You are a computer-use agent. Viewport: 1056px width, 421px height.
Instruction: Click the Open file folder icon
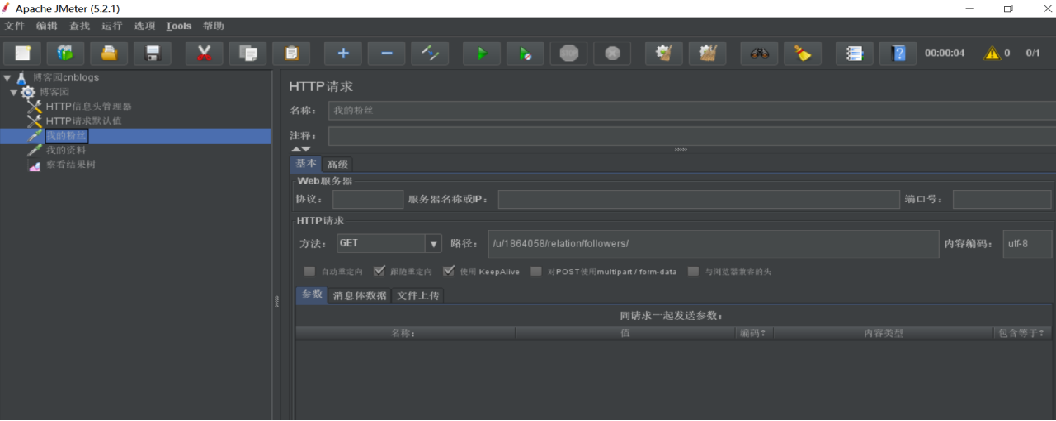pos(109,53)
